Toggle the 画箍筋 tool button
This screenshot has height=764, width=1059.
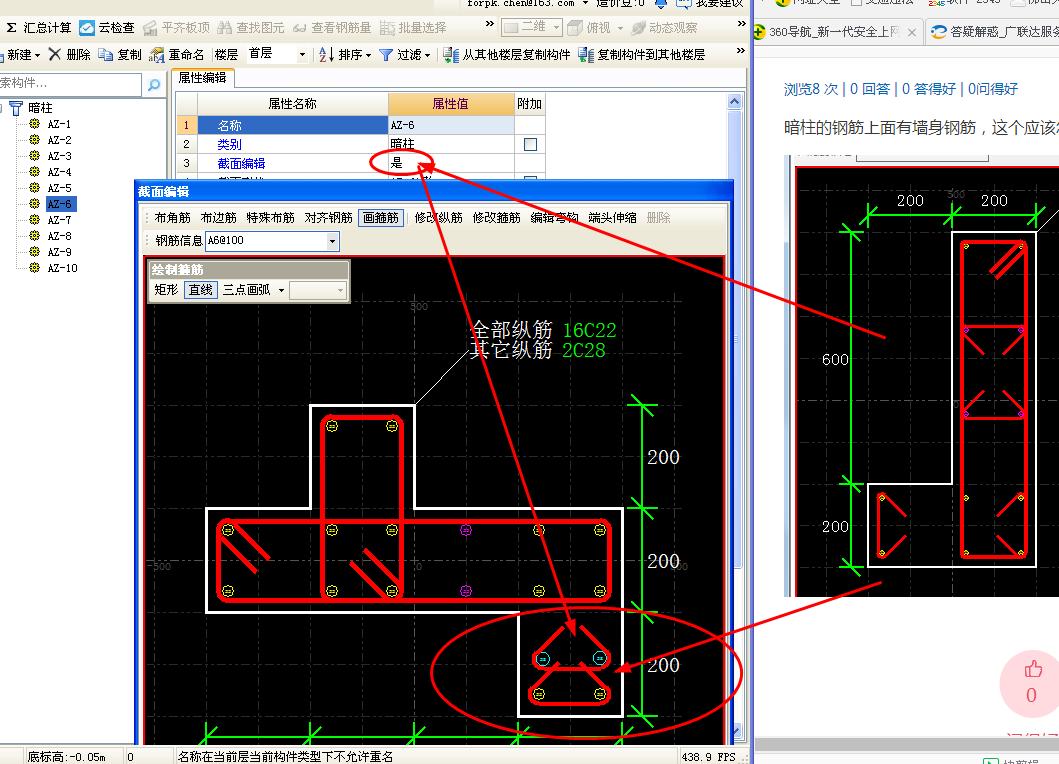381,218
